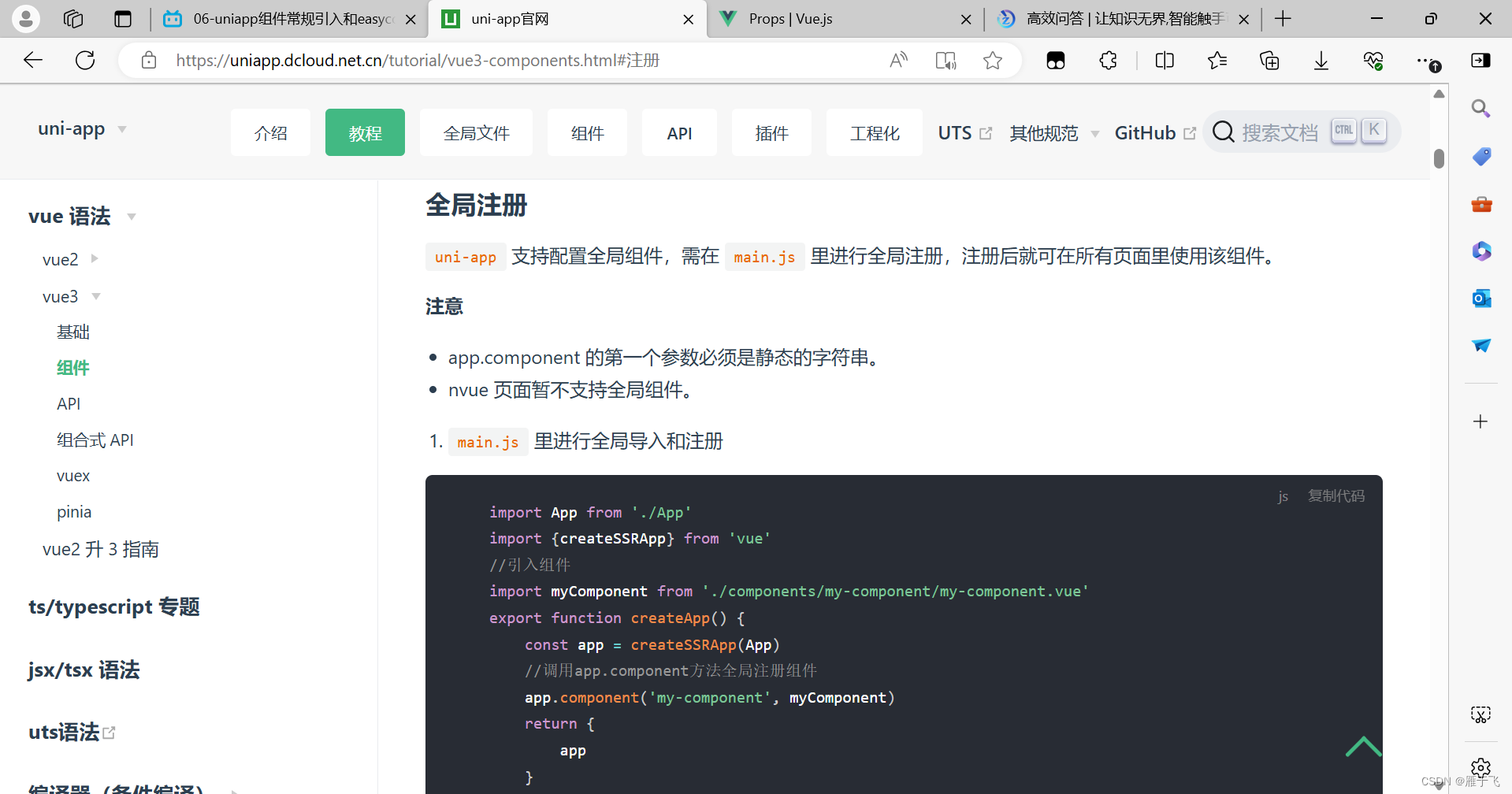Open the profile avatar icon
Viewport: 1512px width, 794px height.
click(25, 18)
